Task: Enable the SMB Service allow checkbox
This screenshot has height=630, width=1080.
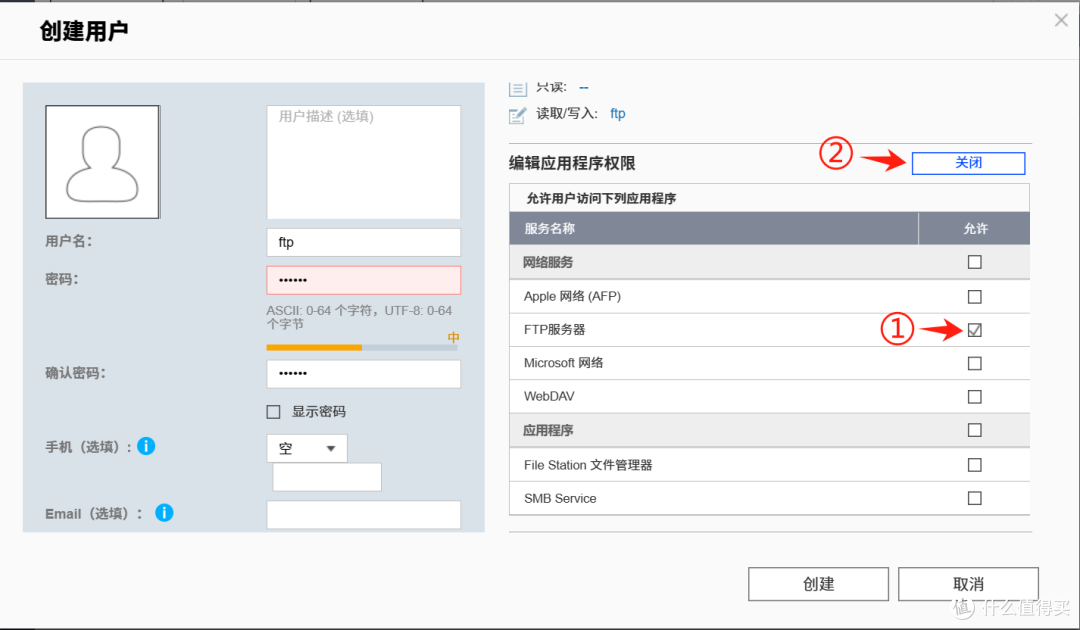Action: [975, 498]
